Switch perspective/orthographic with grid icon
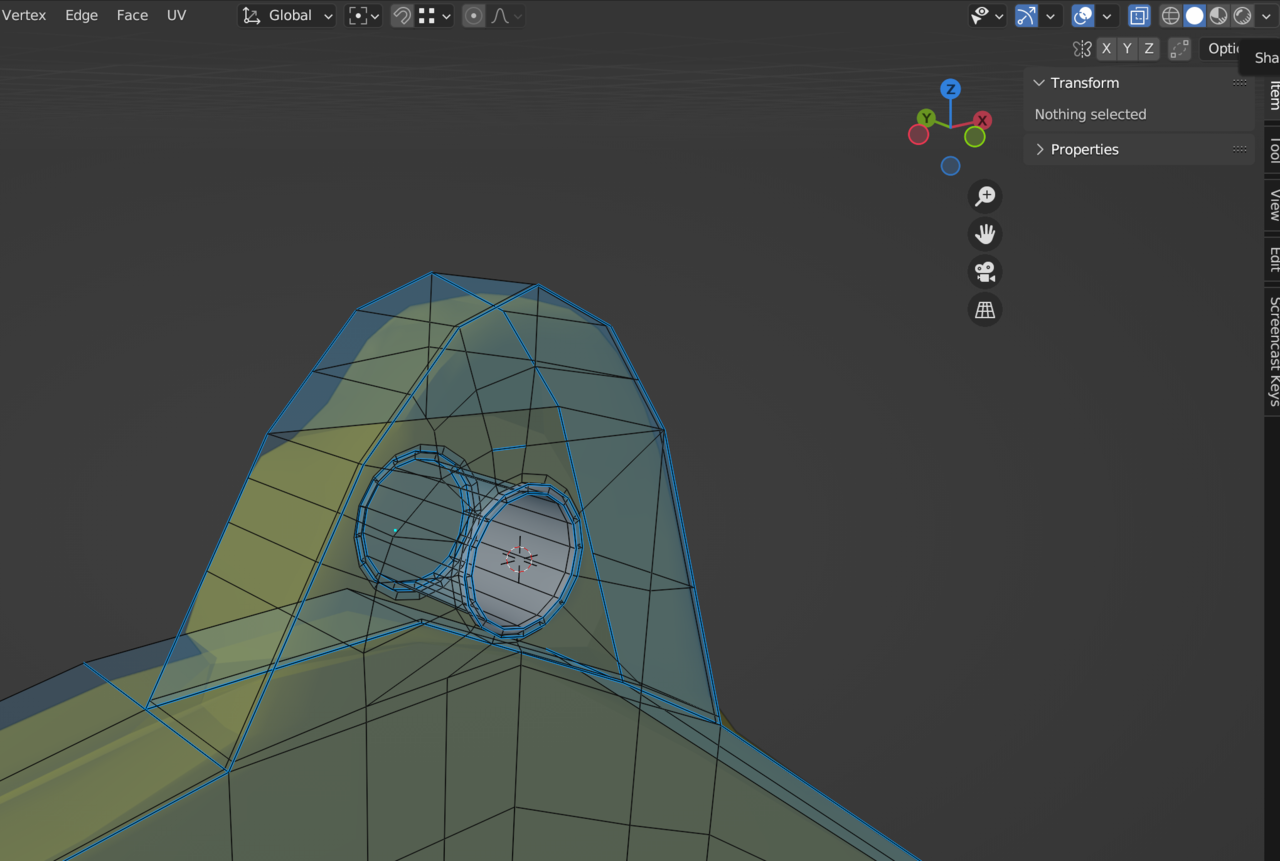 point(985,310)
